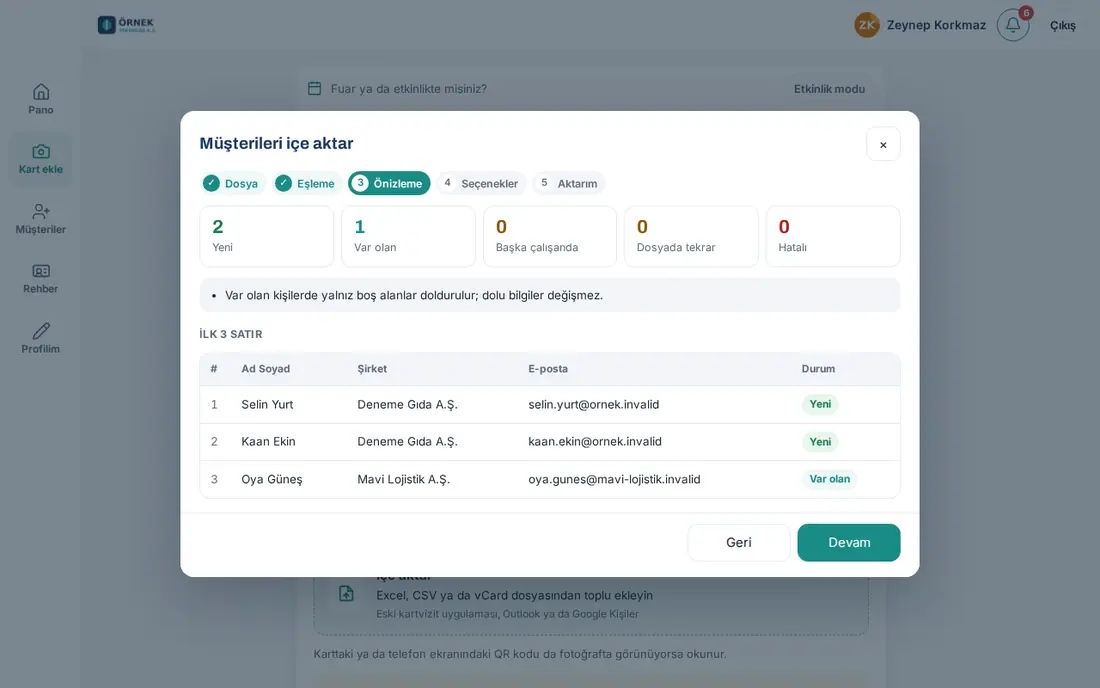The image size is (1100, 688).
Task: Click the Yeni count card
Action: click(267, 236)
